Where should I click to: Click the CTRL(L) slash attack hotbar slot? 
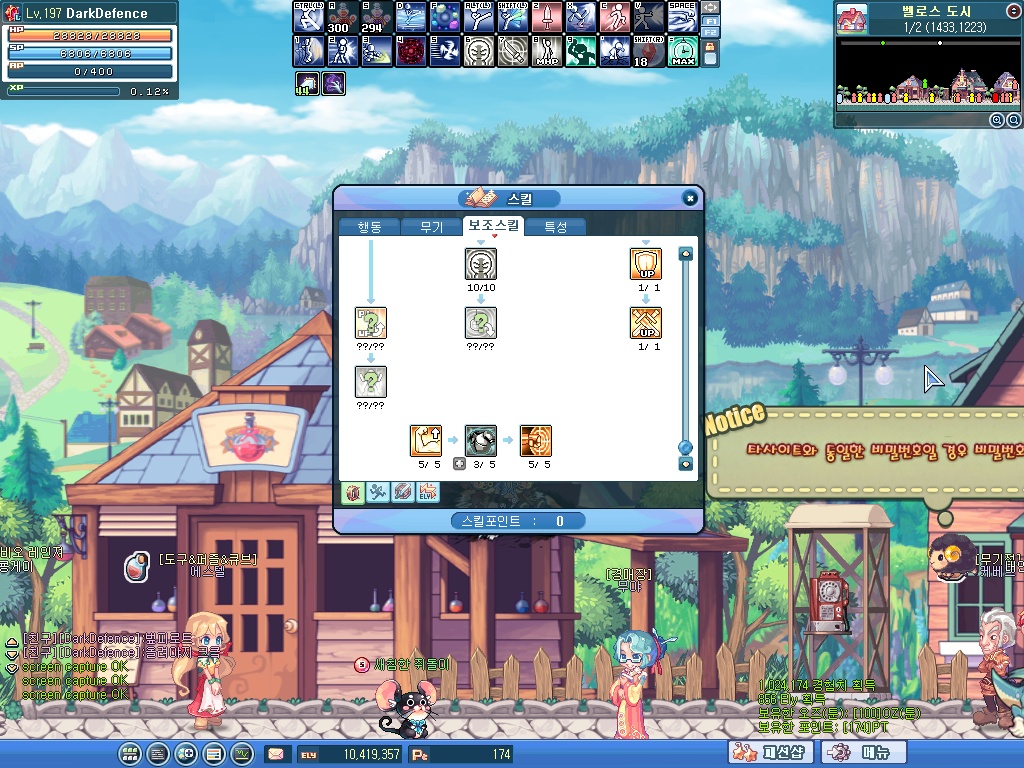[x=308, y=17]
